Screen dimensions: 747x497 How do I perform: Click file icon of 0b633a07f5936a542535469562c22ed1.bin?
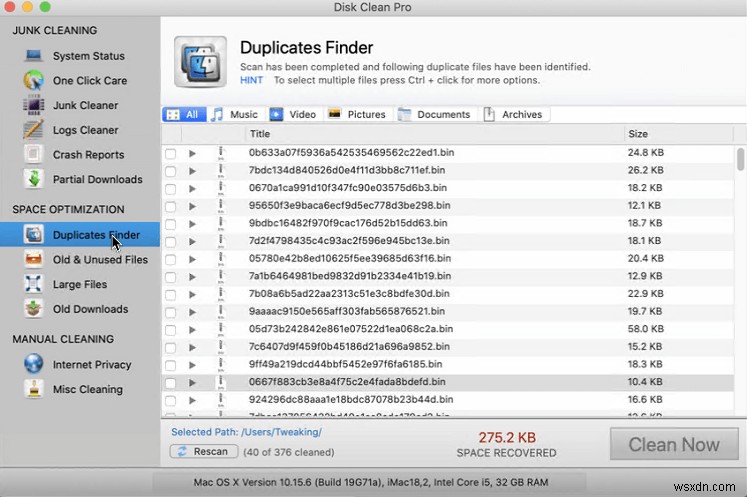click(x=221, y=153)
